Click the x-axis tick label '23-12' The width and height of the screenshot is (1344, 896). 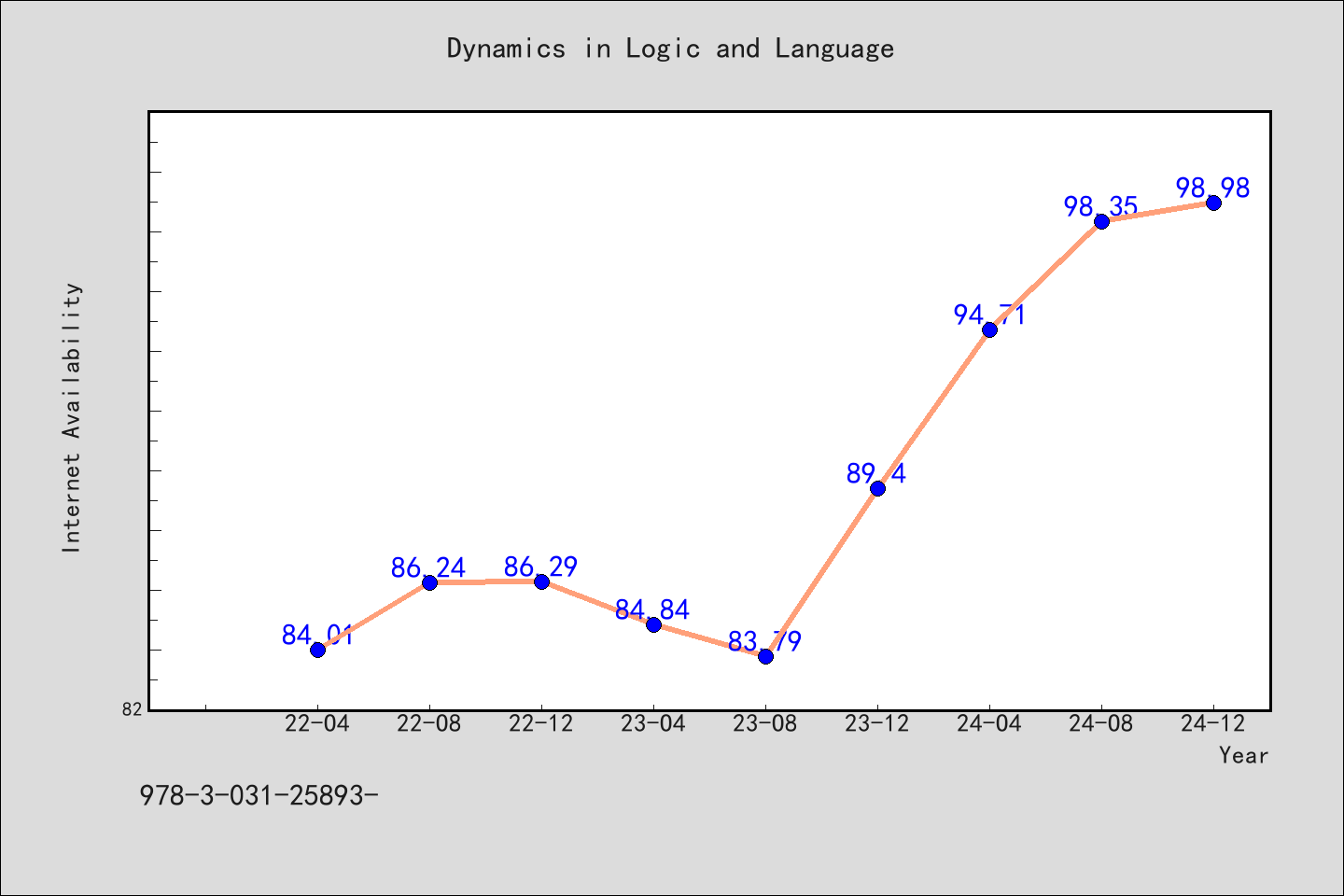pos(877,723)
